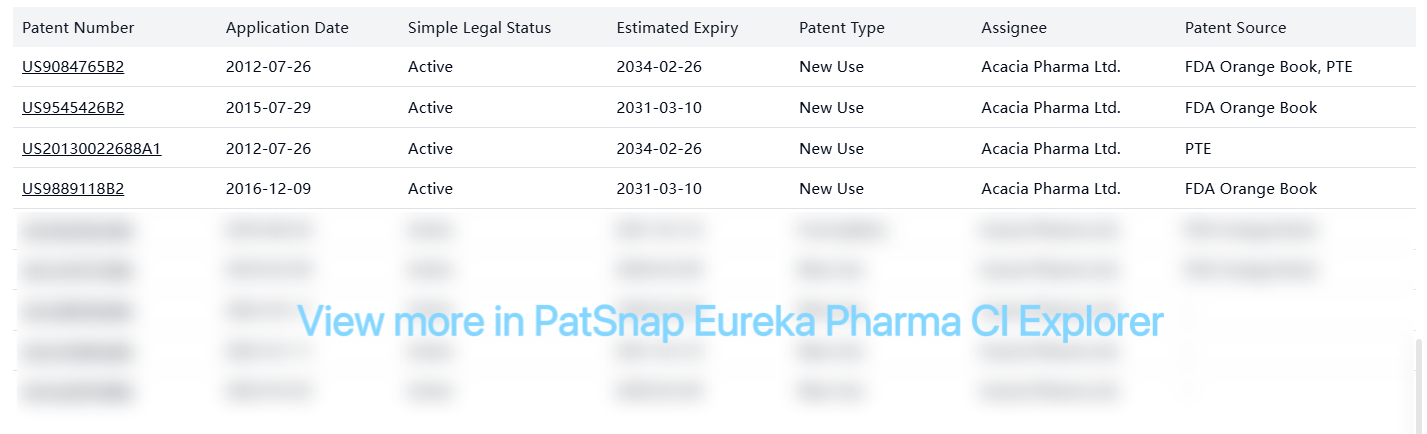Click the Simple Legal Status header
Screen dimensions: 1427x434
pos(479,28)
